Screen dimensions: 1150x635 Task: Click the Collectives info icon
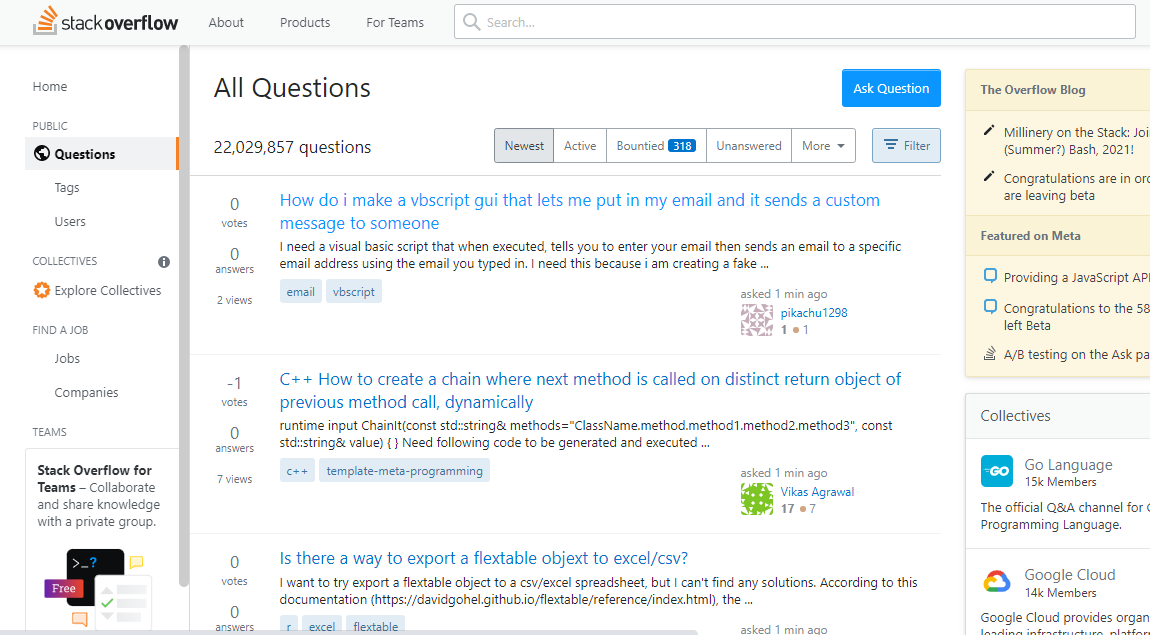pyautogui.click(x=164, y=262)
